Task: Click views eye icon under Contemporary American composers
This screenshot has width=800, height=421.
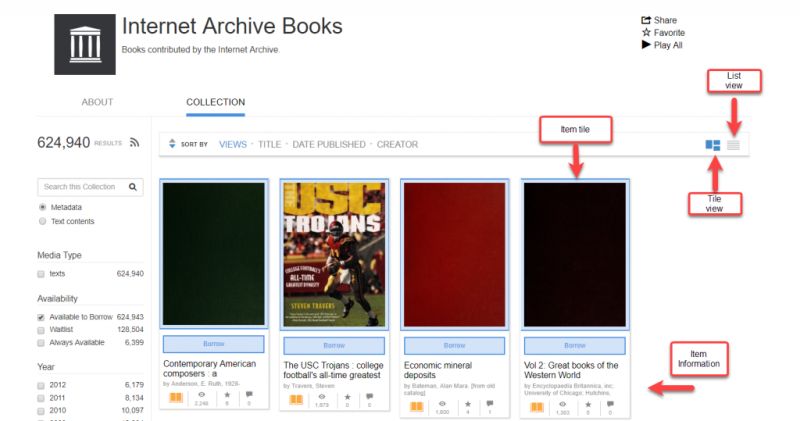Action: [x=202, y=394]
